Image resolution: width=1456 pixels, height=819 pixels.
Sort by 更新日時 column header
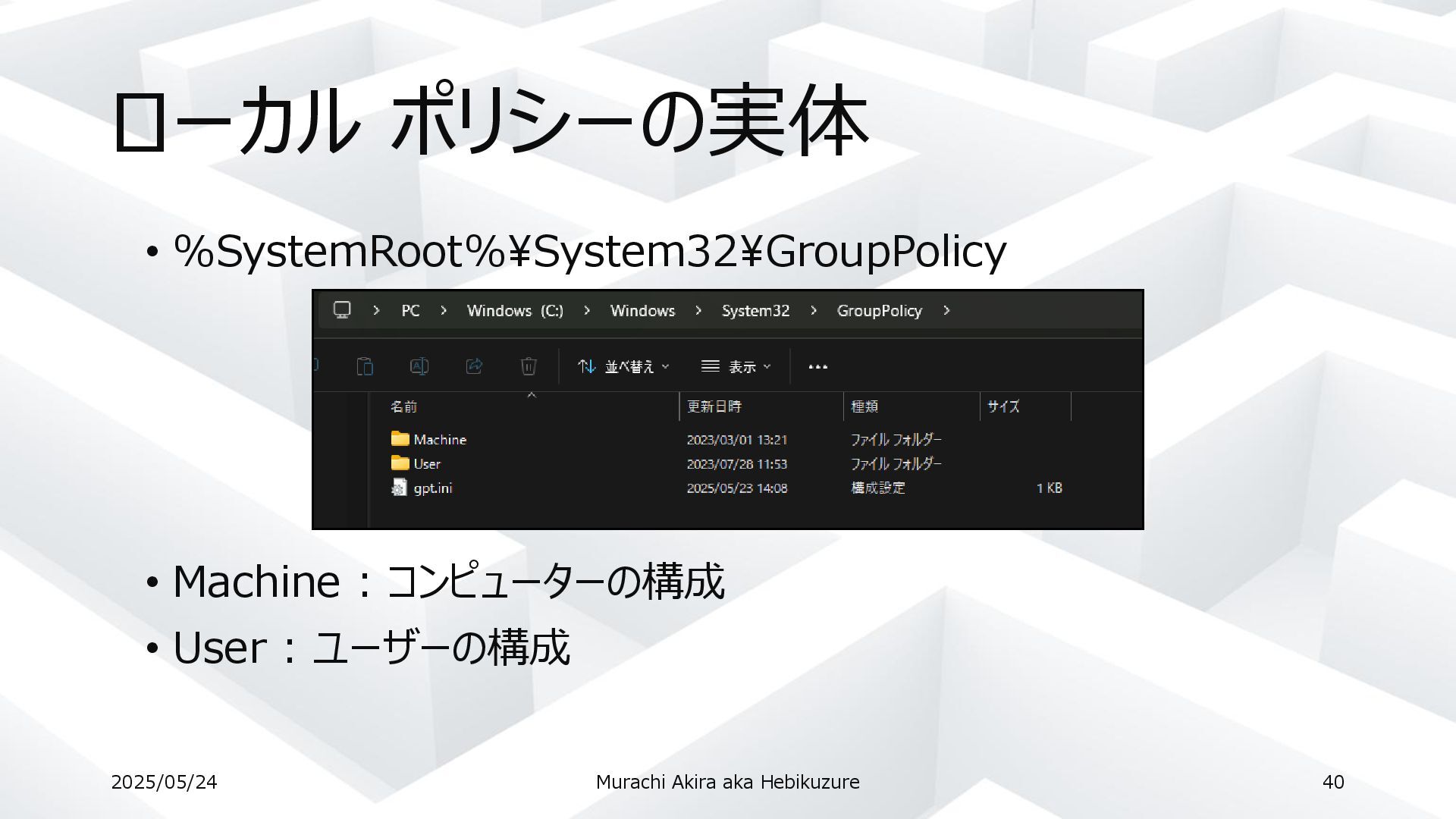(x=714, y=407)
